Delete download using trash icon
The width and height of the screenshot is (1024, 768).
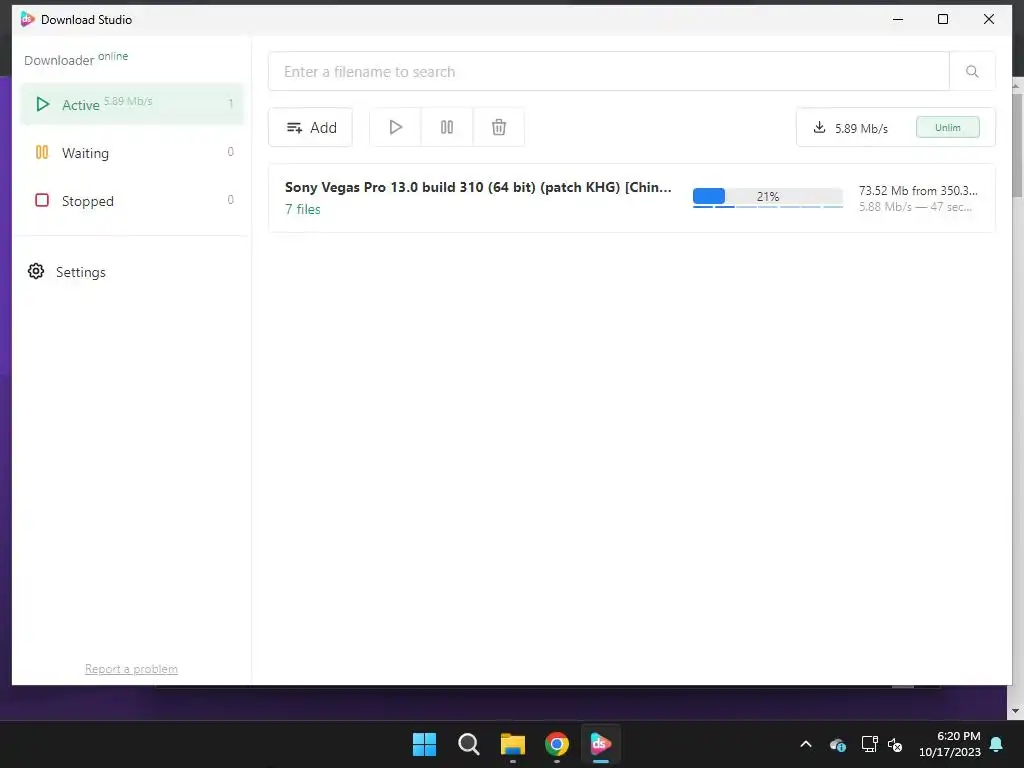[x=498, y=127]
